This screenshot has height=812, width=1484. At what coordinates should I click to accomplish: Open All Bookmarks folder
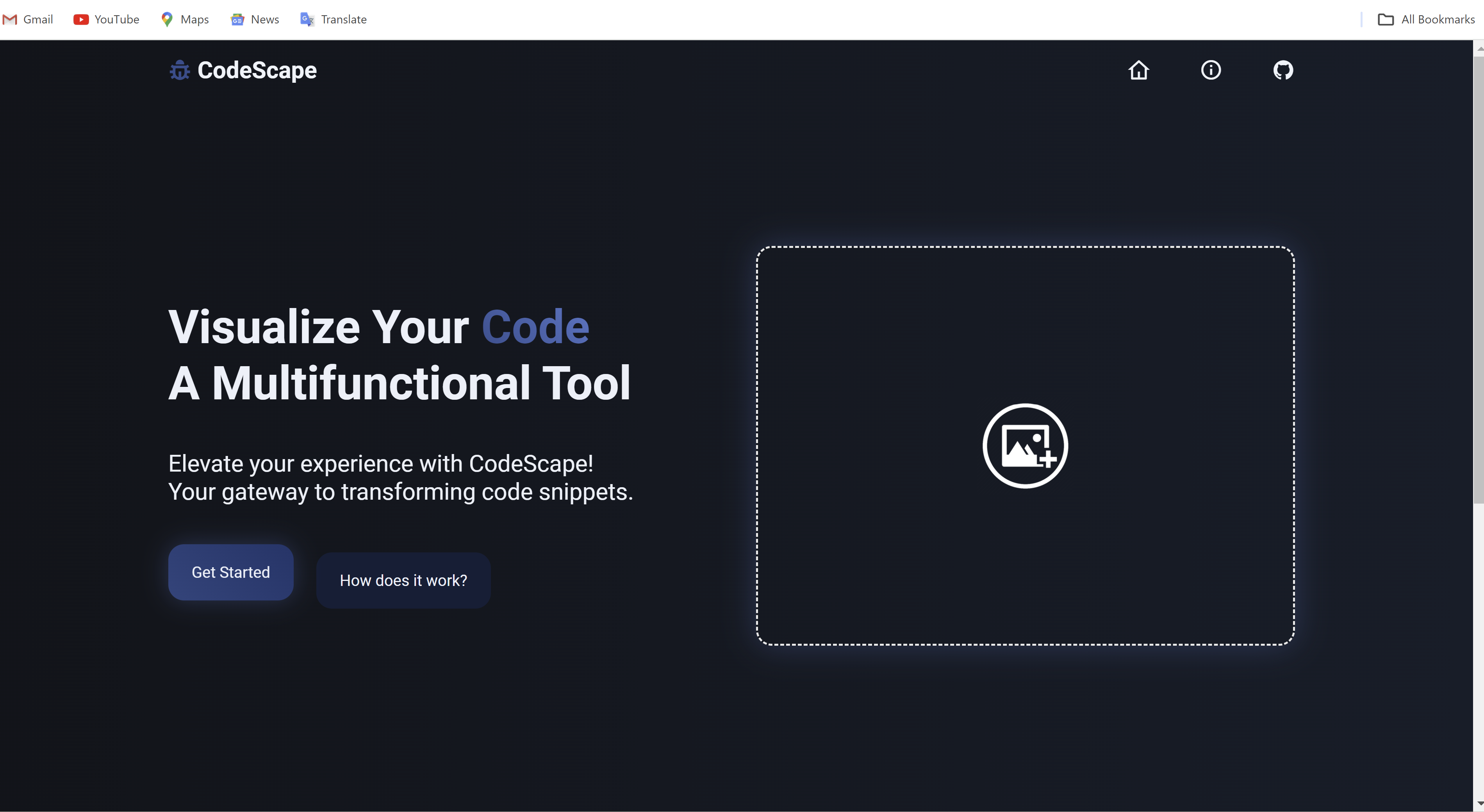(1426, 20)
